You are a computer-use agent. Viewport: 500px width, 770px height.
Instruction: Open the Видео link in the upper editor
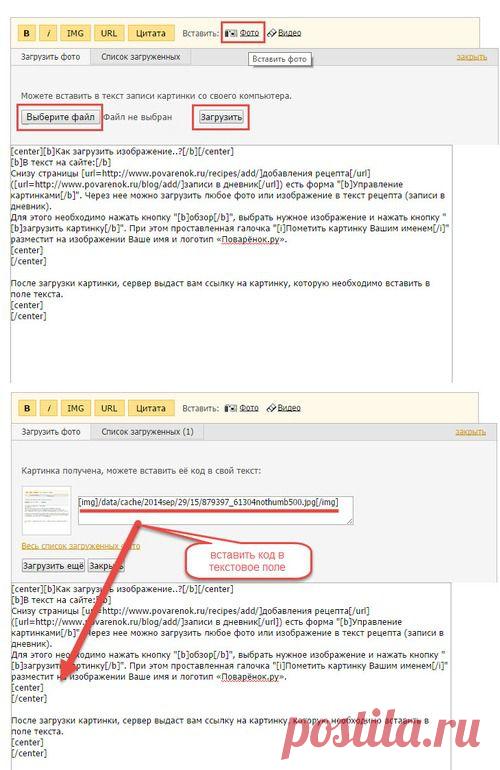(x=290, y=33)
